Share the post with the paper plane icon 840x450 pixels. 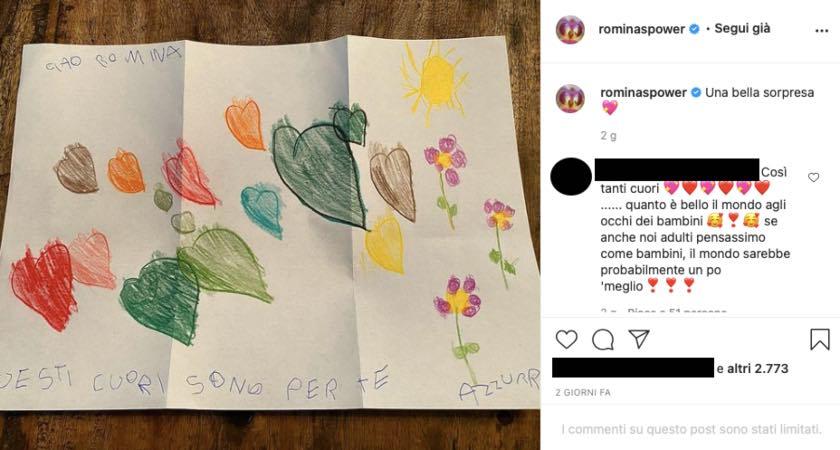639,339
